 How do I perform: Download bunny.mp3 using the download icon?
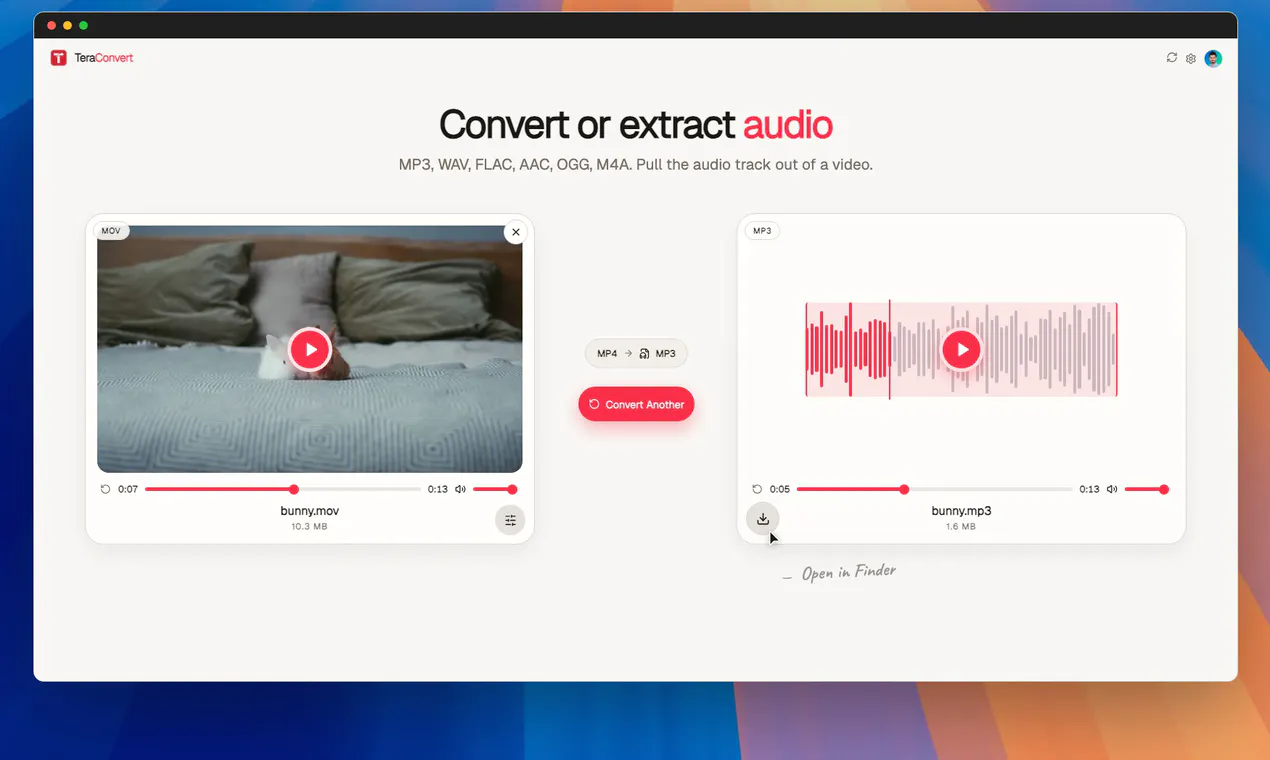pos(763,518)
